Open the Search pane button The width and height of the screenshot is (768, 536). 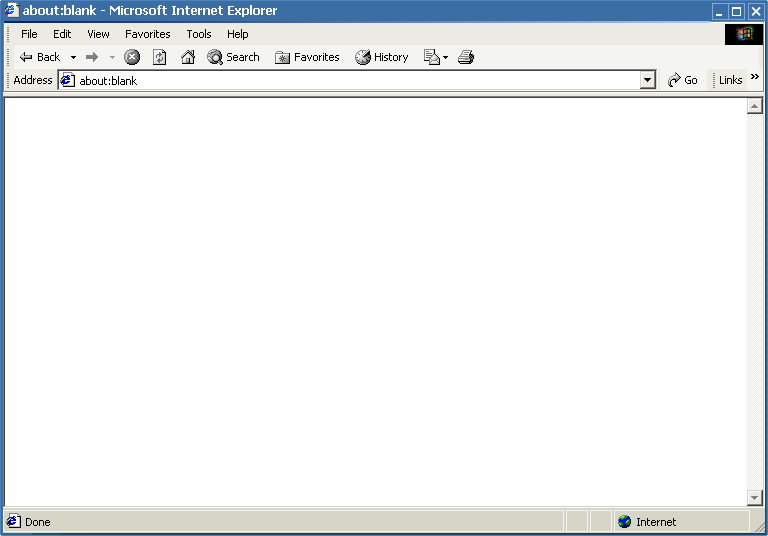(233, 57)
